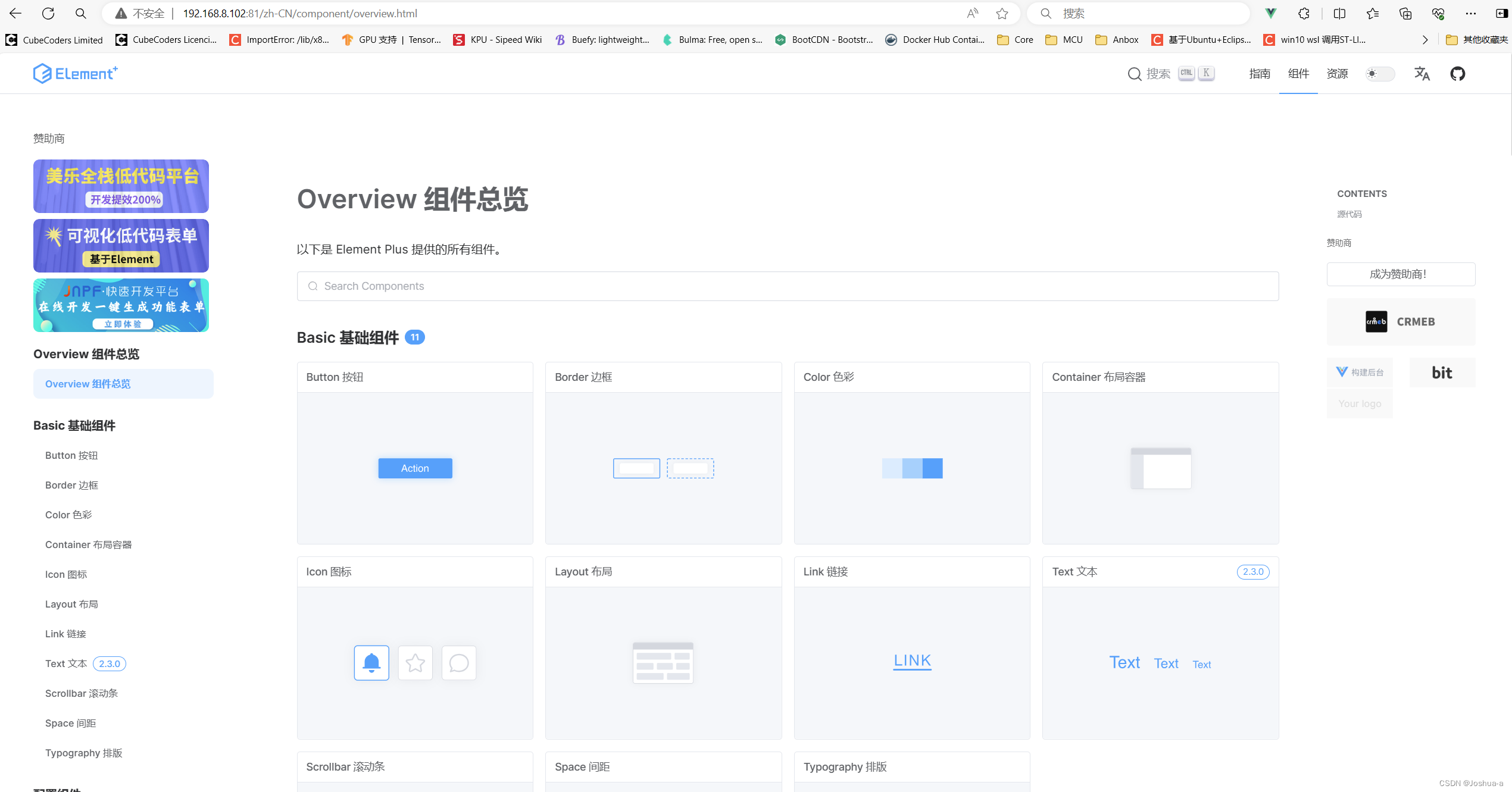Toggle the Edge split screen view
Viewport: 1512px width, 792px height.
click(1339, 13)
